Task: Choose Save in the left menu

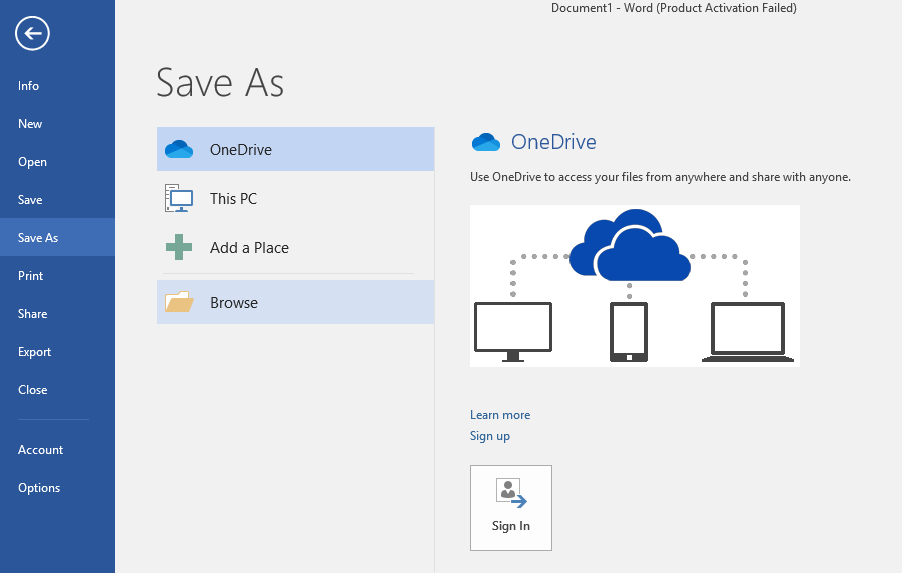Action: [x=58, y=200]
